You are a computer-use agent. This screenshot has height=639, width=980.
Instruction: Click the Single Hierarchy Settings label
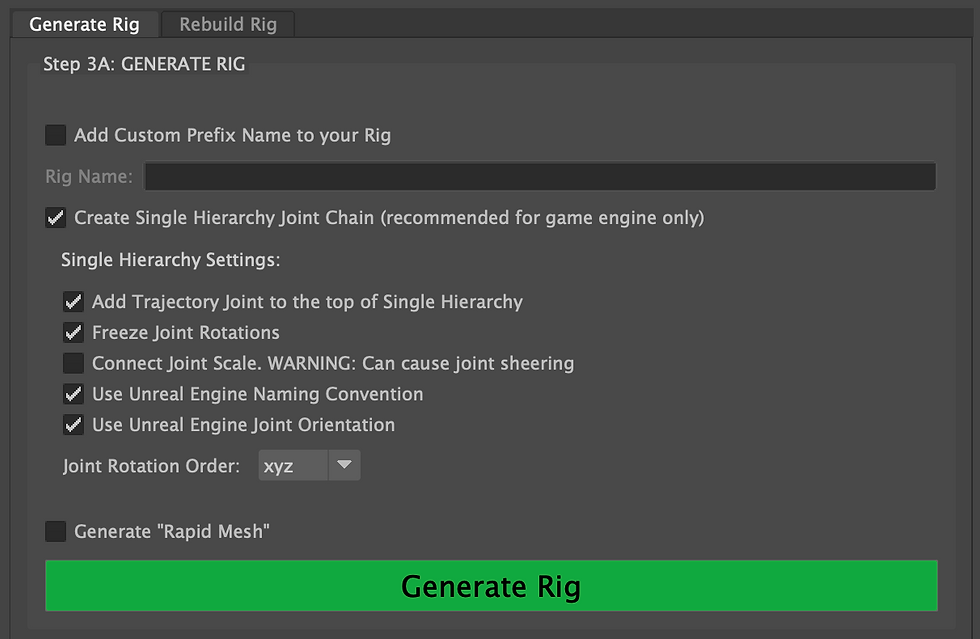(171, 260)
